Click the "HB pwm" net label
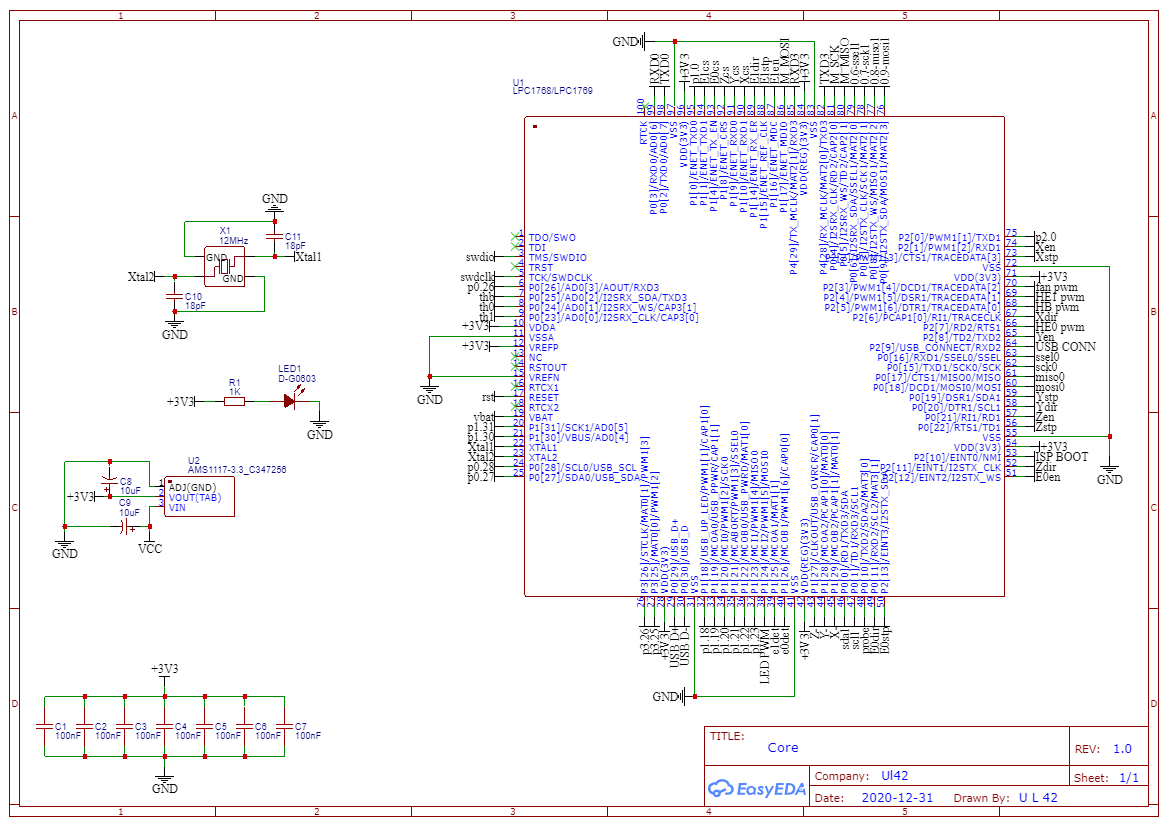The height and width of the screenshot is (827, 1169). click(x=1057, y=306)
